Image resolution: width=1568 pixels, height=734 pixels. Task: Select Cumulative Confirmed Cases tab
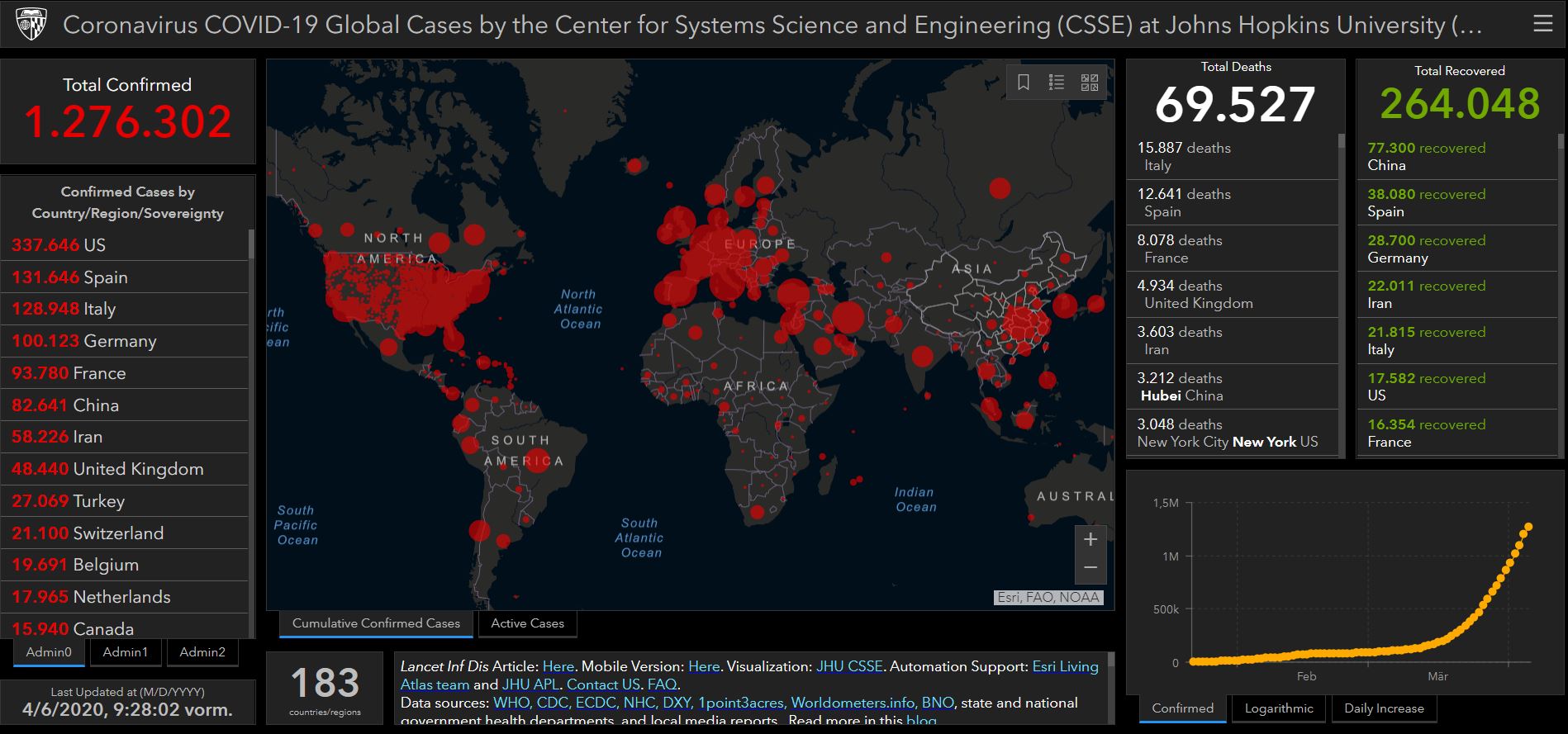(x=376, y=623)
